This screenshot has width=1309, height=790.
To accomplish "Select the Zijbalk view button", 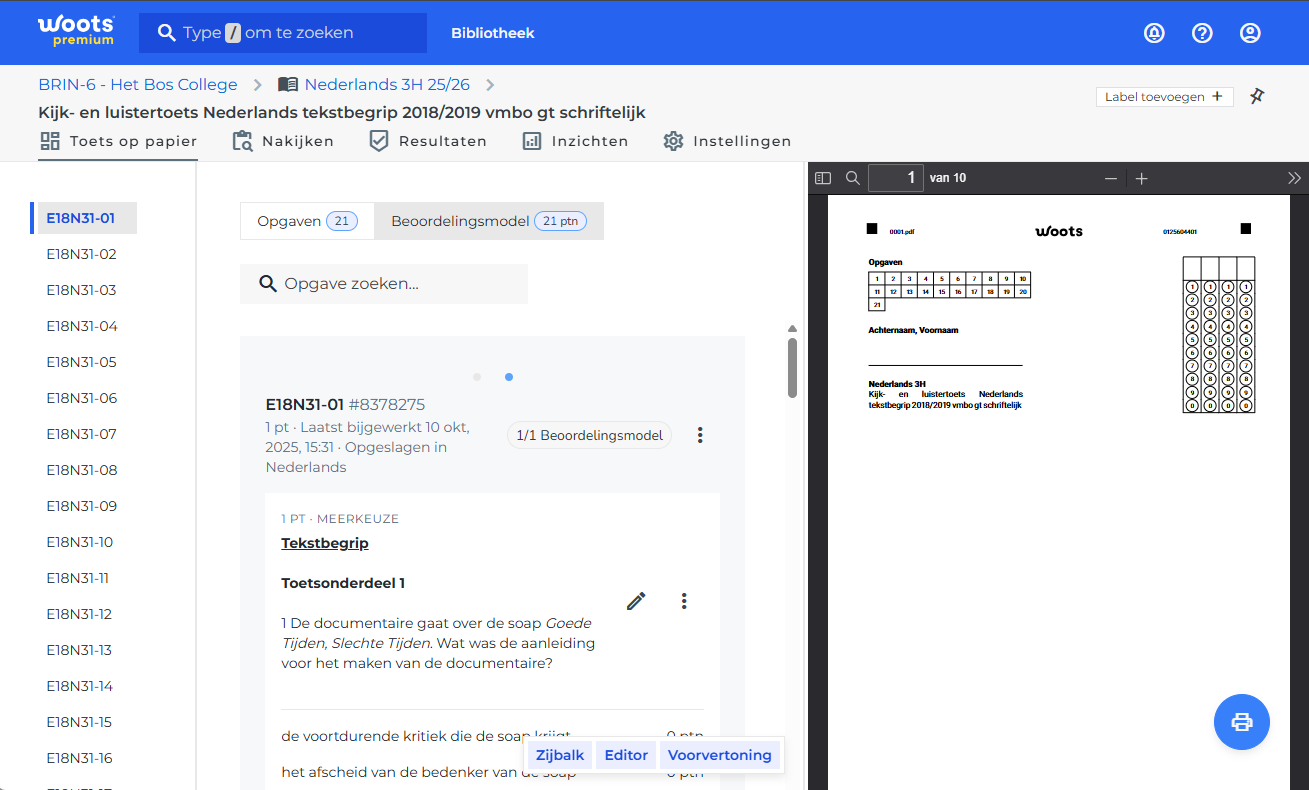I will (560, 755).
